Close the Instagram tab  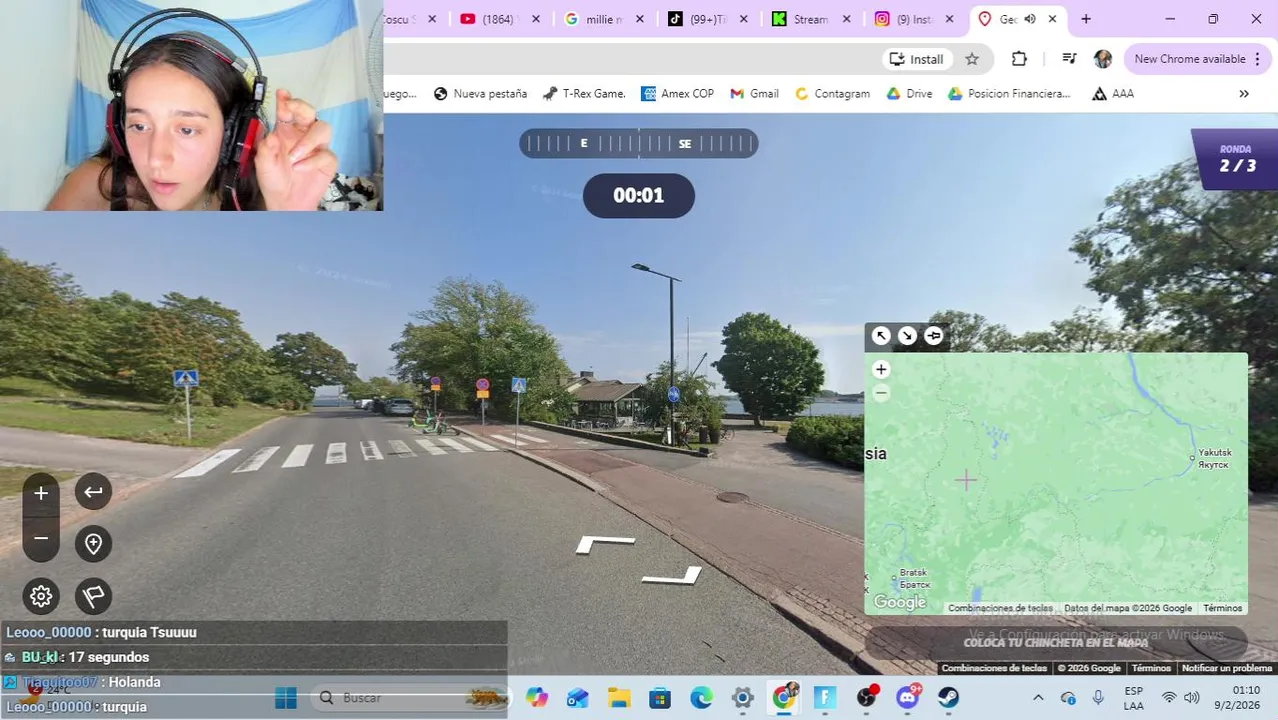(x=949, y=19)
